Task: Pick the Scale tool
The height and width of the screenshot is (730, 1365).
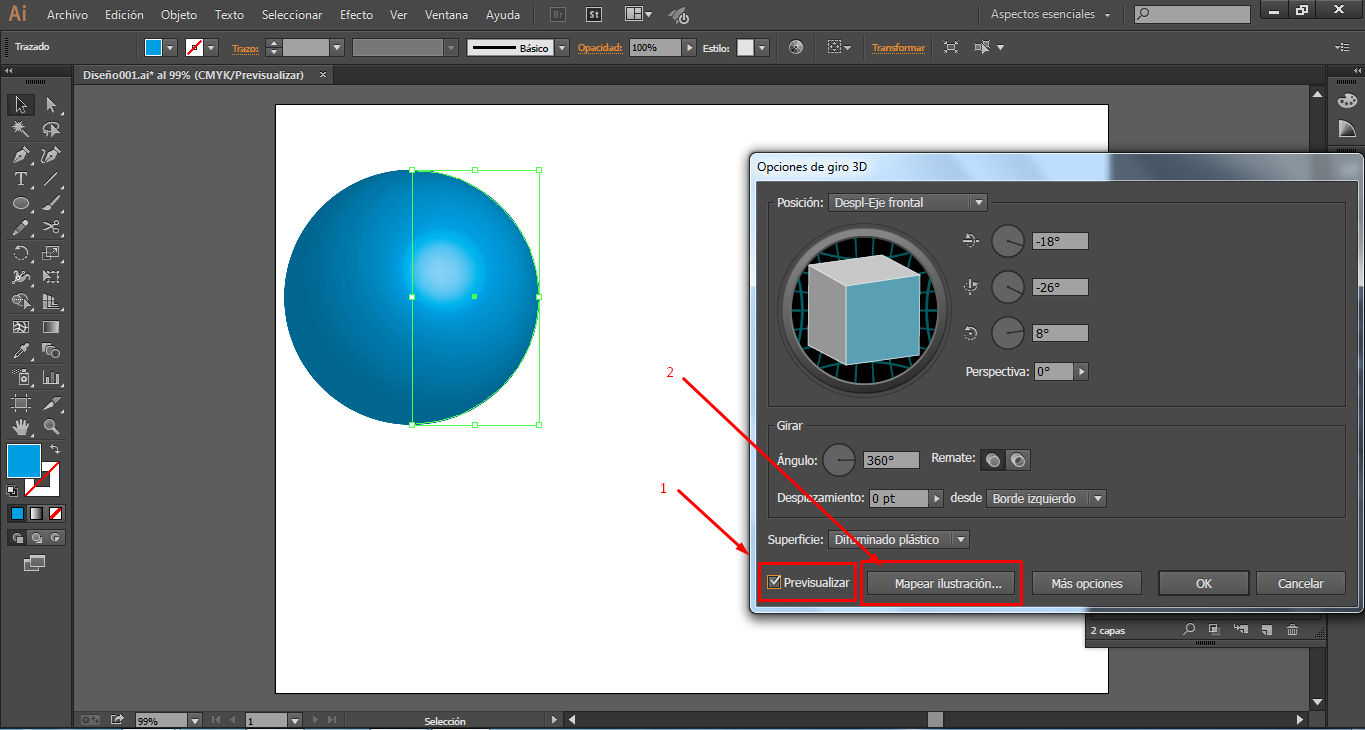Action: click(51, 253)
